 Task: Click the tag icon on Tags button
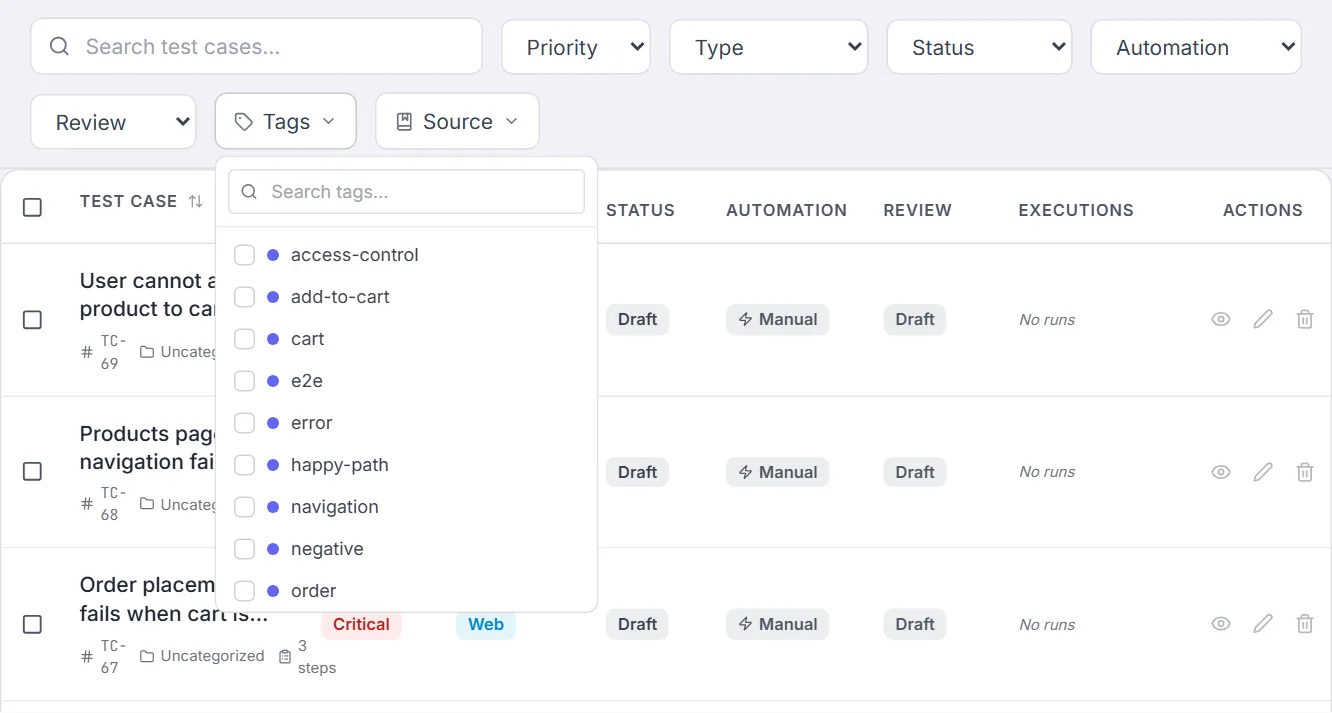click(243, 122)
